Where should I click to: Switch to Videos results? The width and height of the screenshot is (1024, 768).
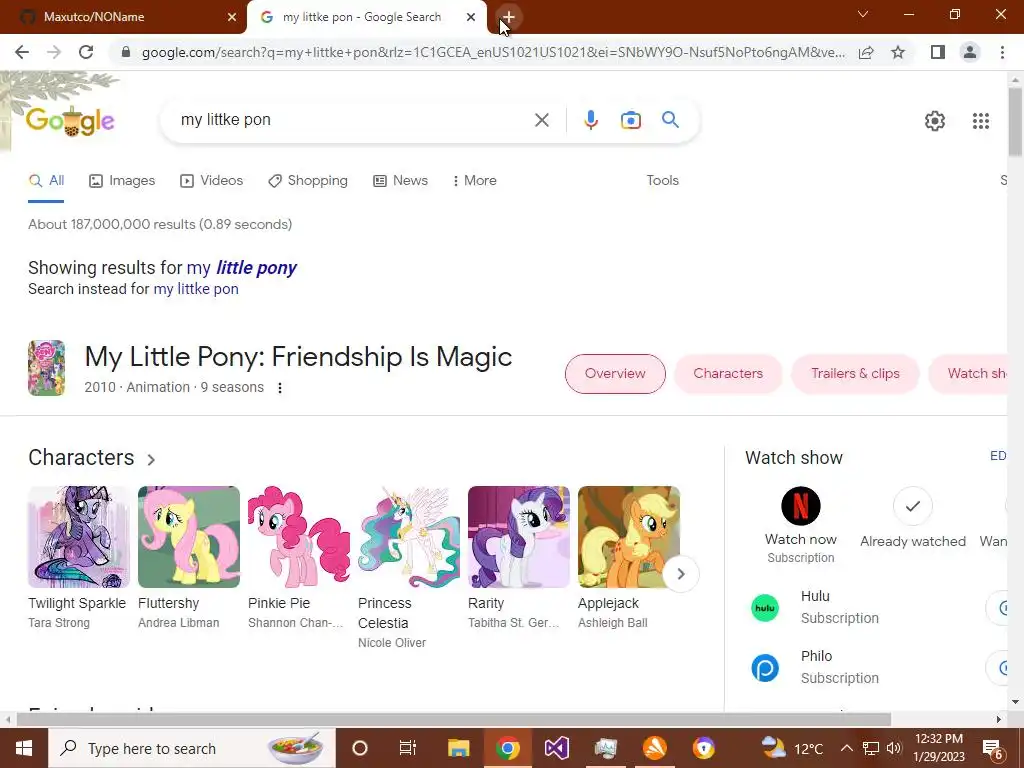212,181
